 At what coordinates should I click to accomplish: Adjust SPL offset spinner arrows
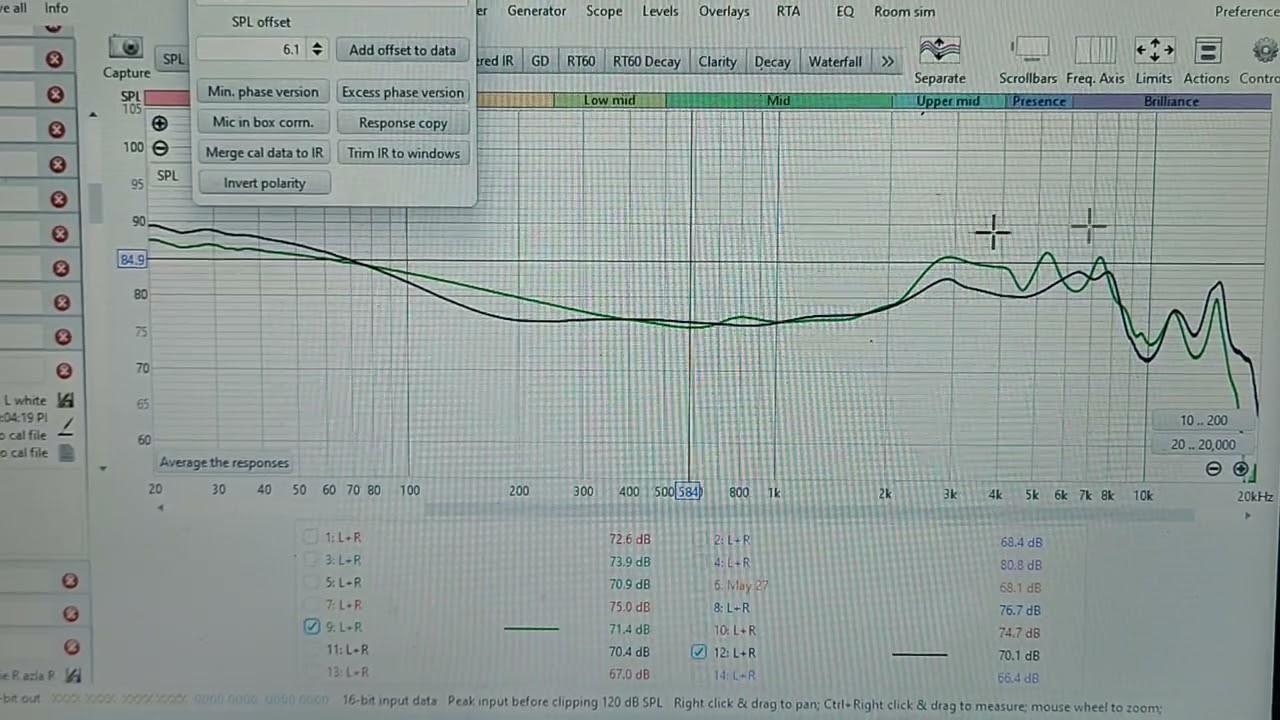point(317,49)
